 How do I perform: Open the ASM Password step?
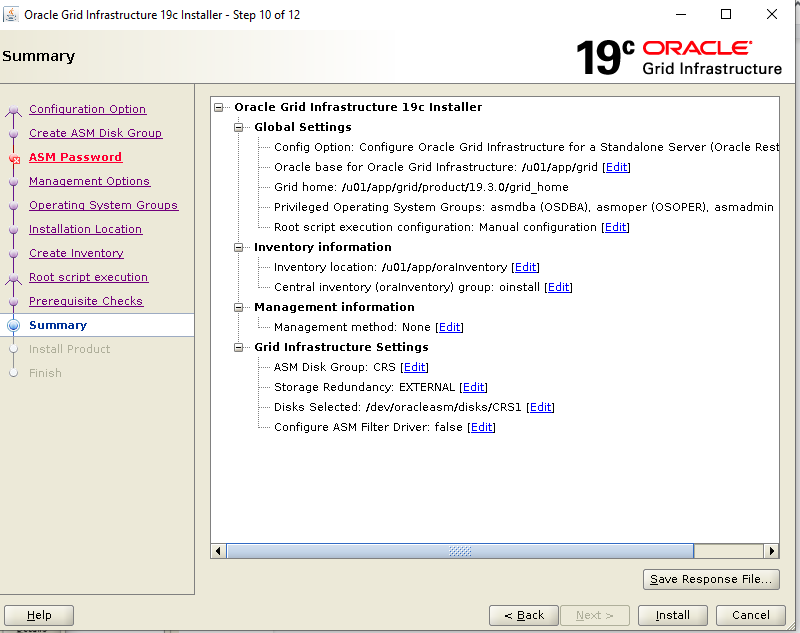click(x=76, y=157)
